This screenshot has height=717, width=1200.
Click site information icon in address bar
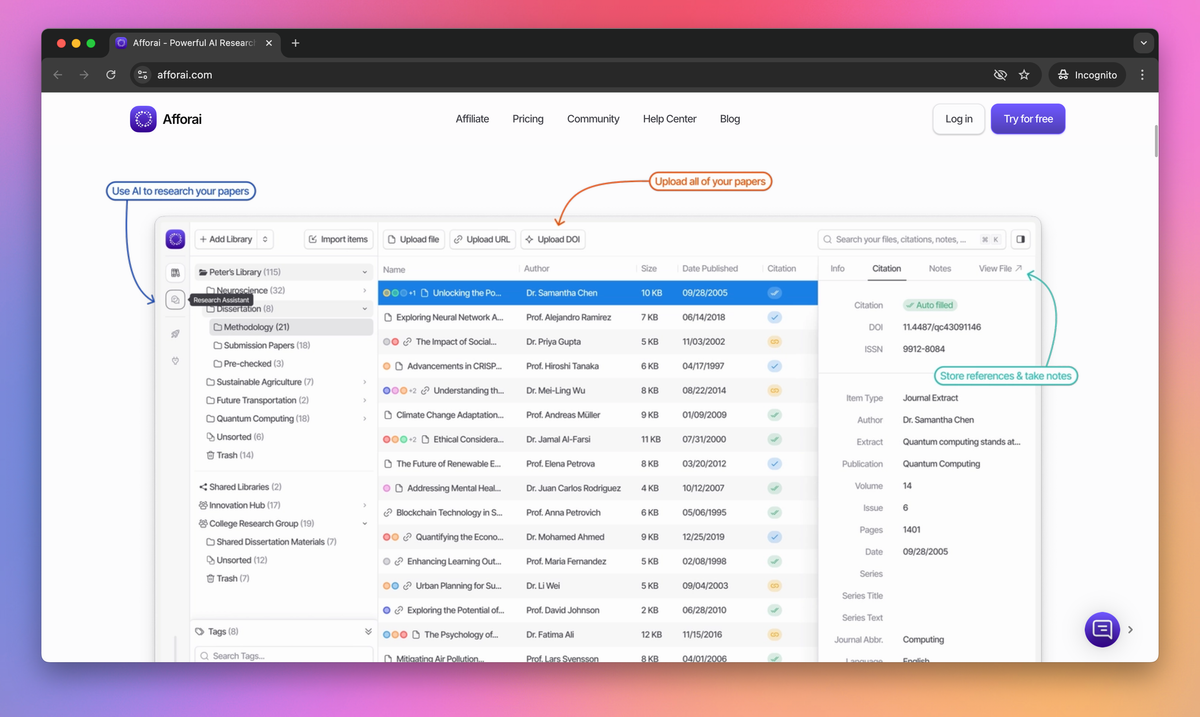(142, 75)
